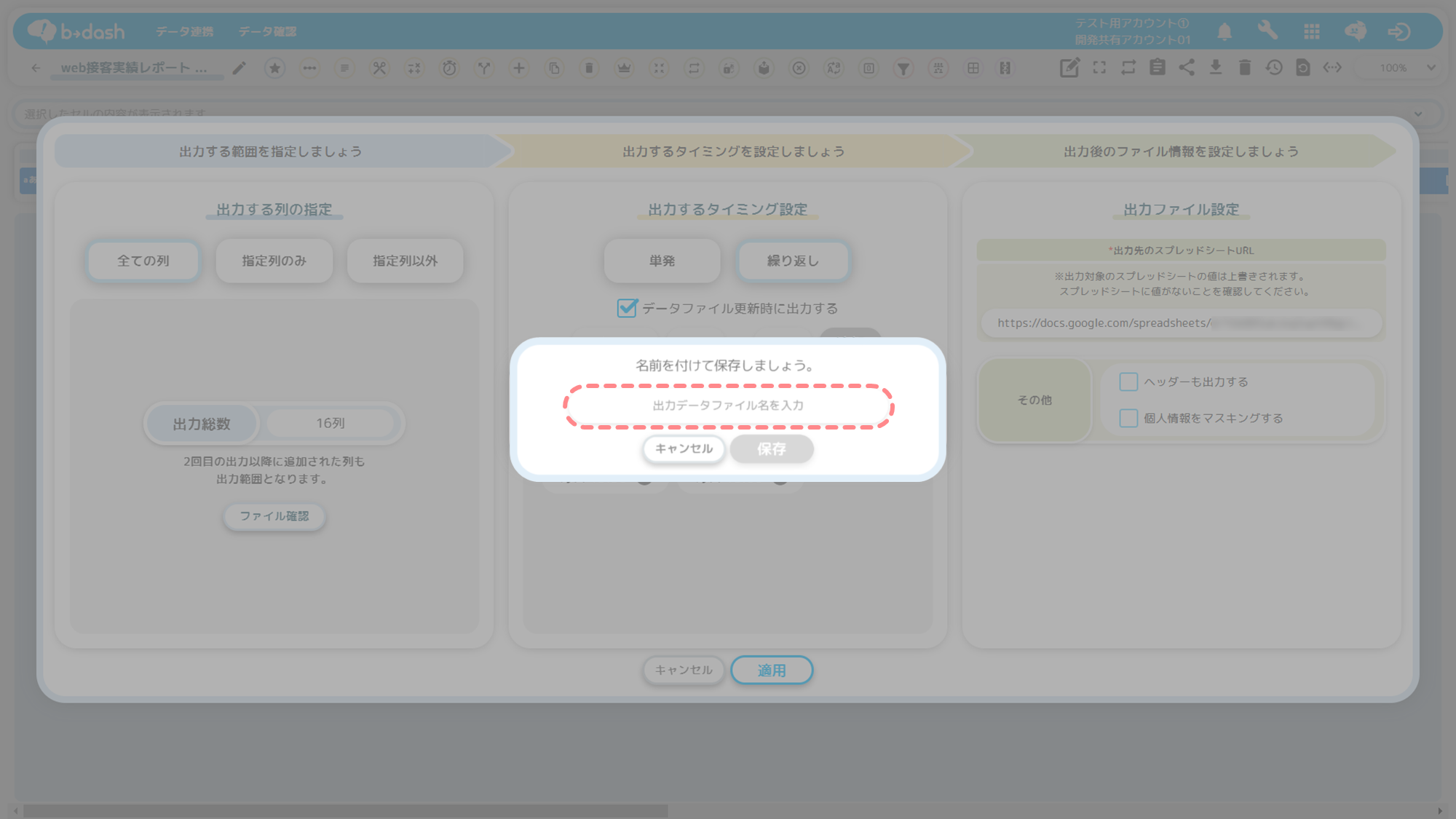Click the copy pages icon
Viewport: 1456px width, 819px height.
(554, 68)
